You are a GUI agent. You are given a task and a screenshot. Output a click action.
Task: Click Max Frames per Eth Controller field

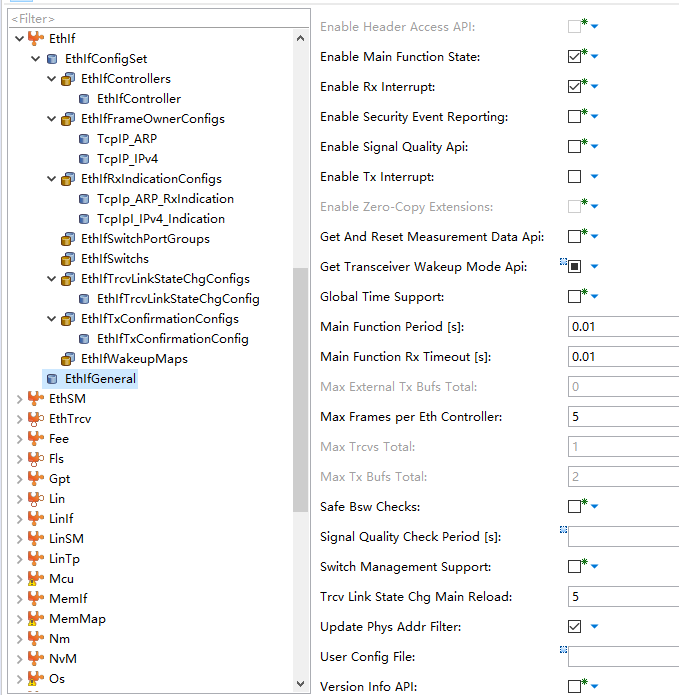[x=623, y=417]
